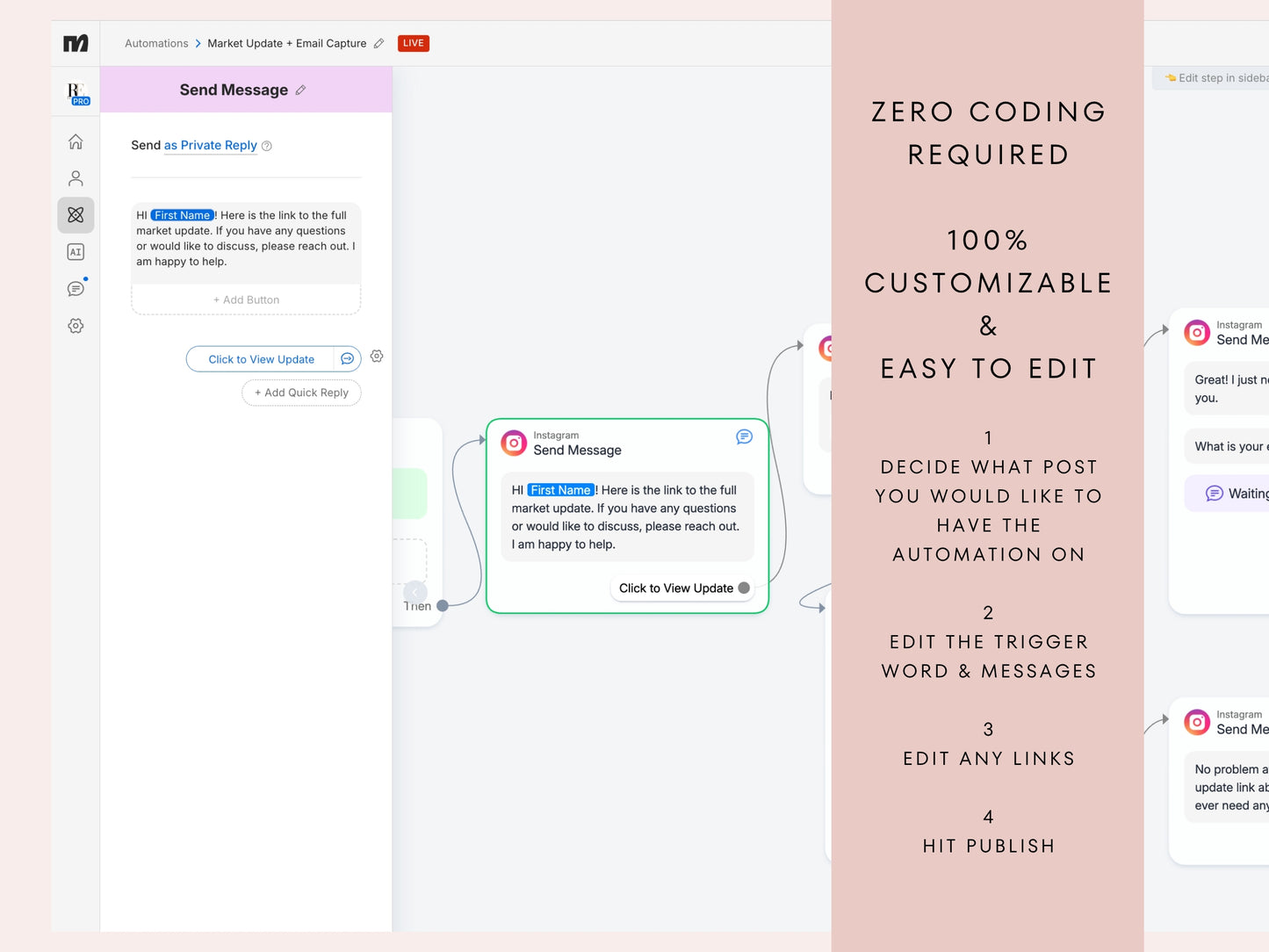Open the account avatar with PRO badge
Image resolution: width=1269 pixels, height=952 pixels.
coord(77,93)
